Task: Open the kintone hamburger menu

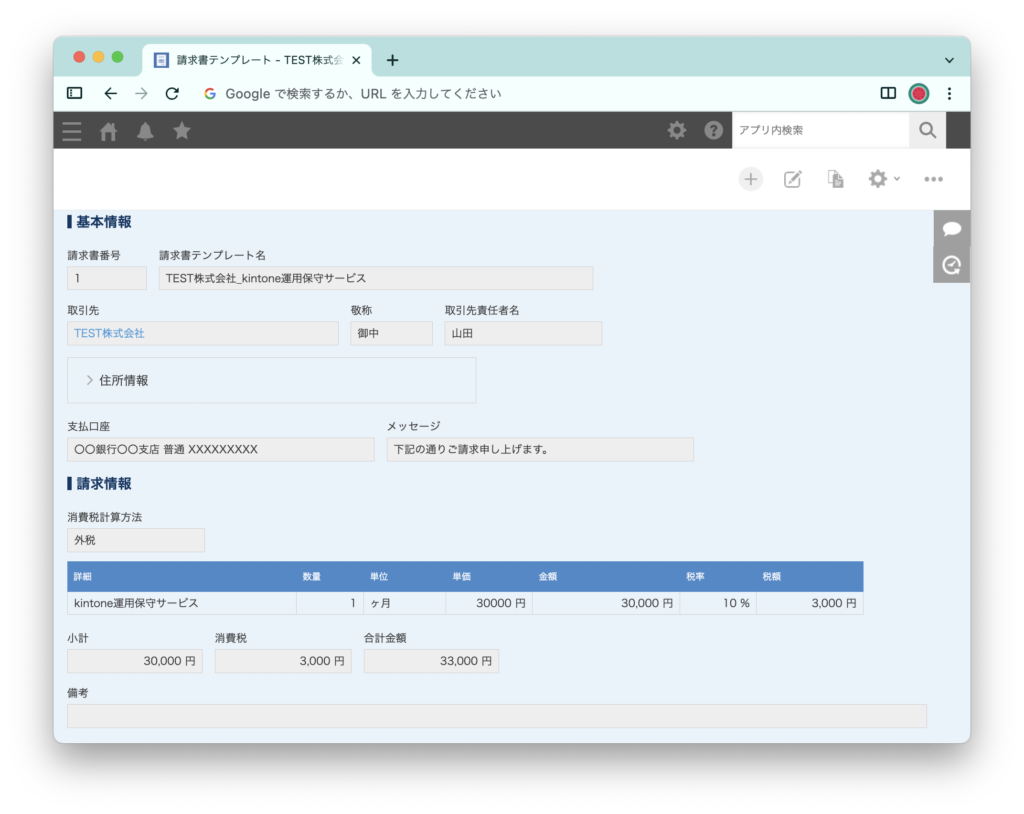Action: click(x=72, y=131)
